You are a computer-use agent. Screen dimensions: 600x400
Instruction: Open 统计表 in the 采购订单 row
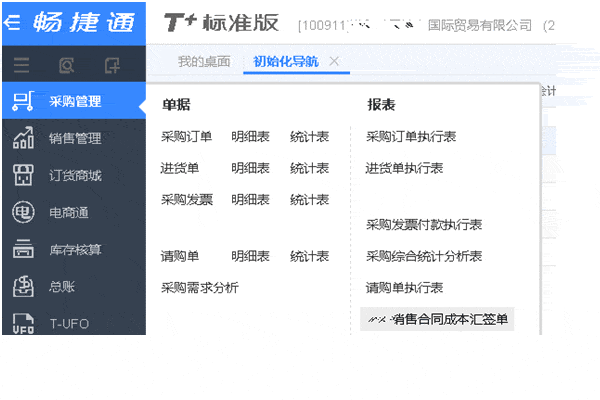click(x=309, y=137)
